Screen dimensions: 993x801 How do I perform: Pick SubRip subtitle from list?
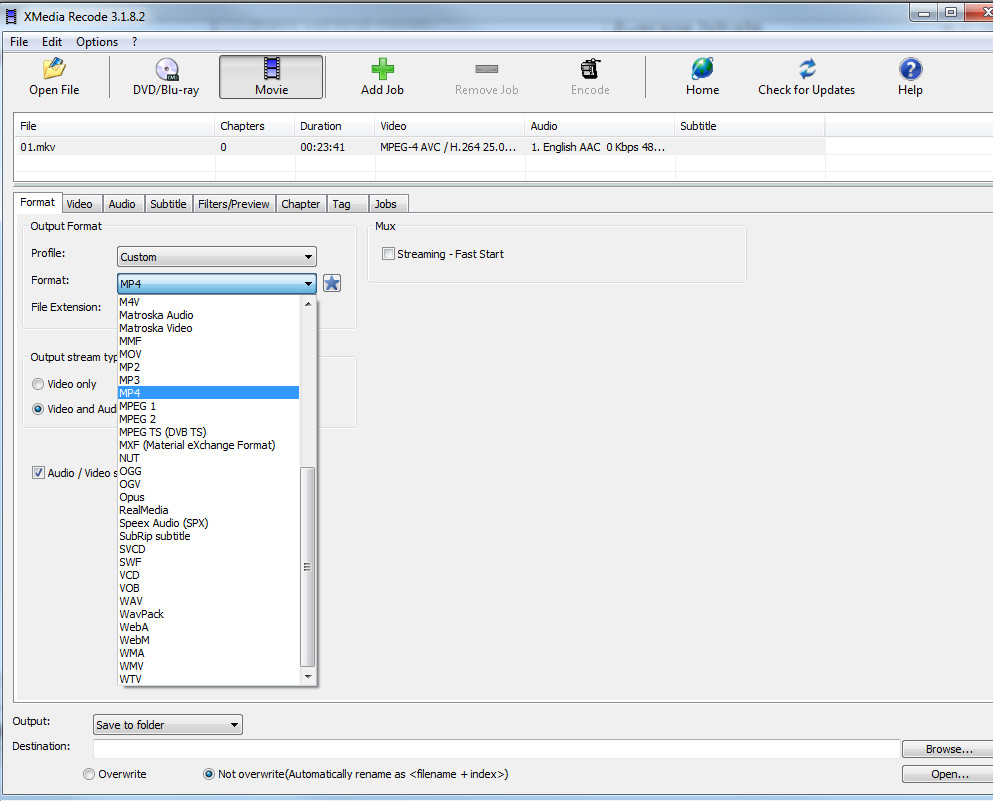(208, 536)
